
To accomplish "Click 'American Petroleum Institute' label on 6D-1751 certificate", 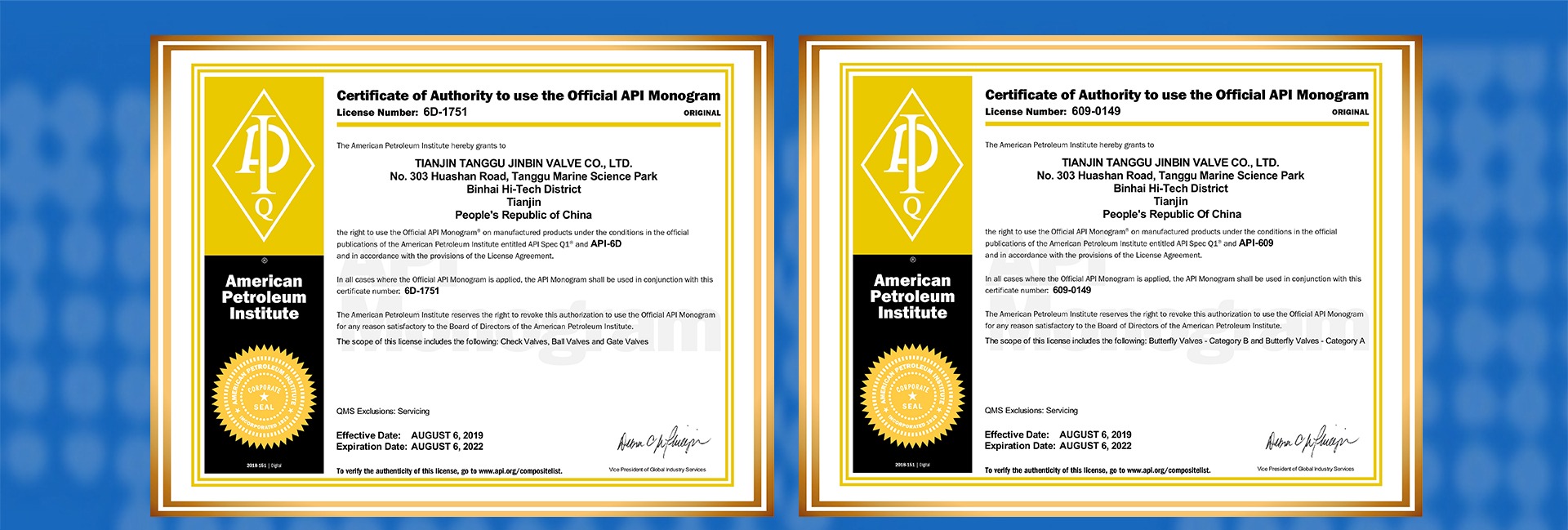I will (264, 297).
